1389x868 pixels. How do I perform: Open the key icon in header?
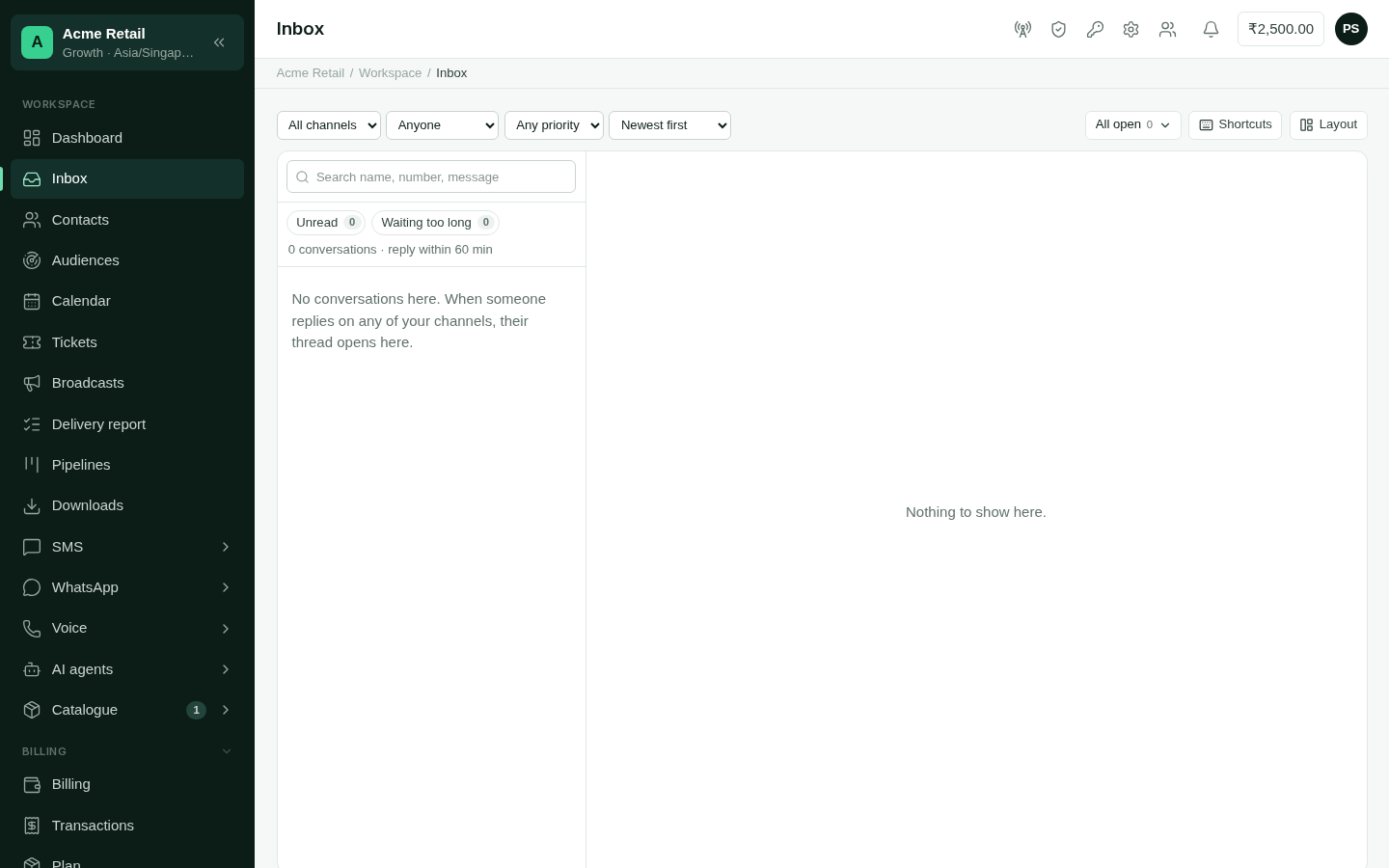(1095, 29)
